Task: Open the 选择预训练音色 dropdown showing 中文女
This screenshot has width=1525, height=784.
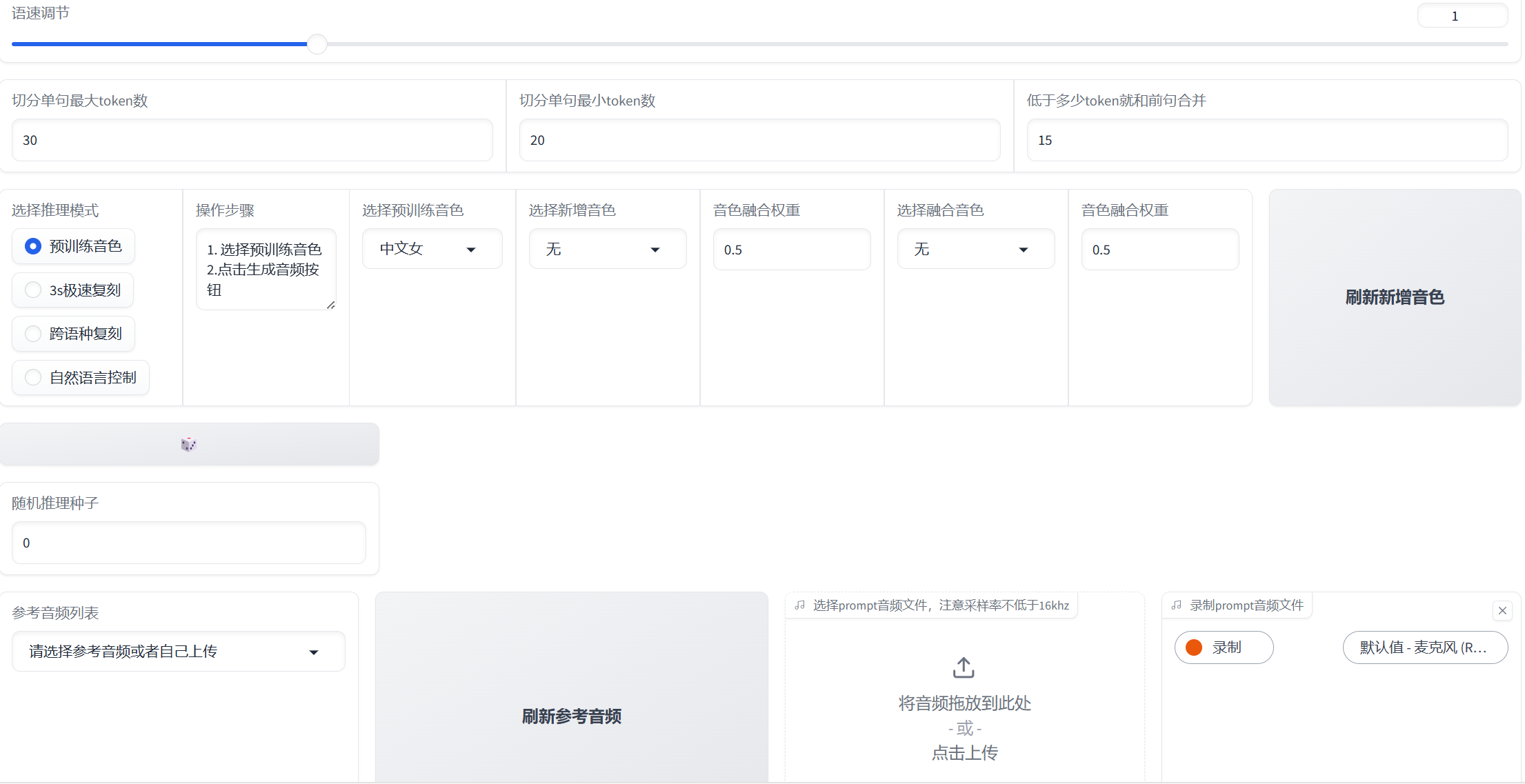Action: tap(432, 249)
